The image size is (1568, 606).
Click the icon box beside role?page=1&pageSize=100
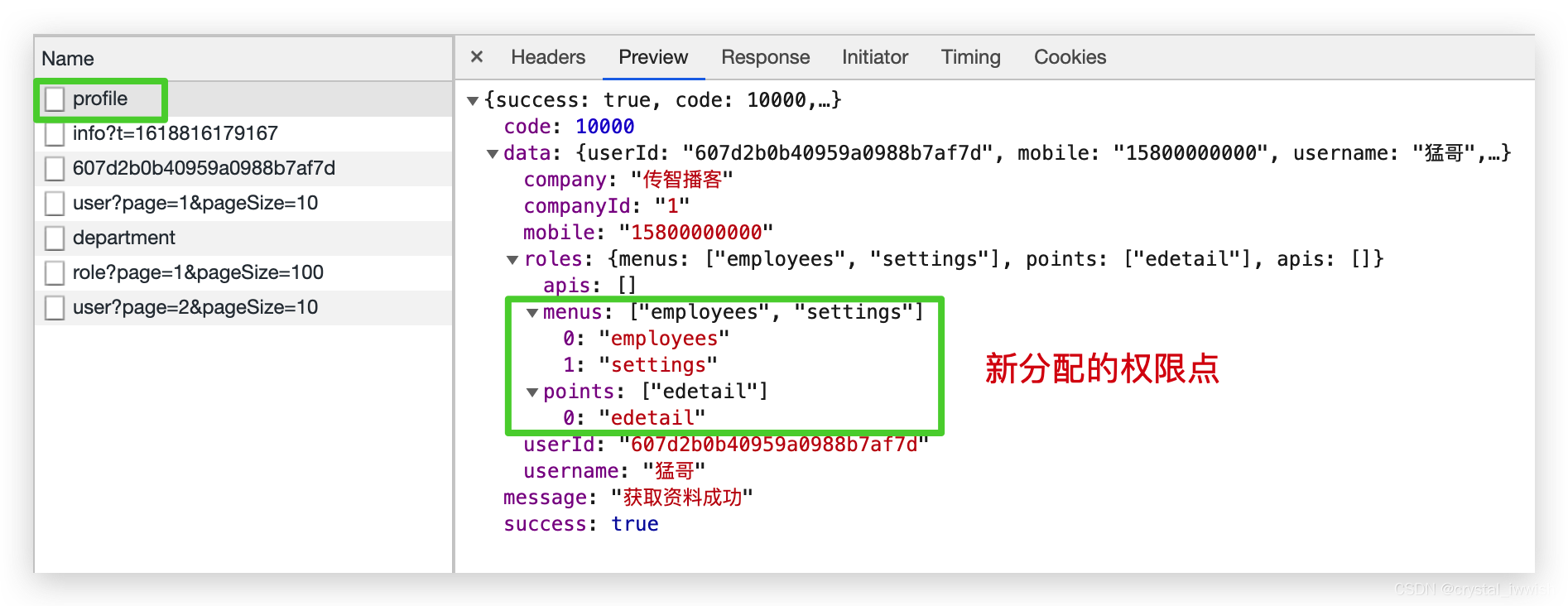55,273
